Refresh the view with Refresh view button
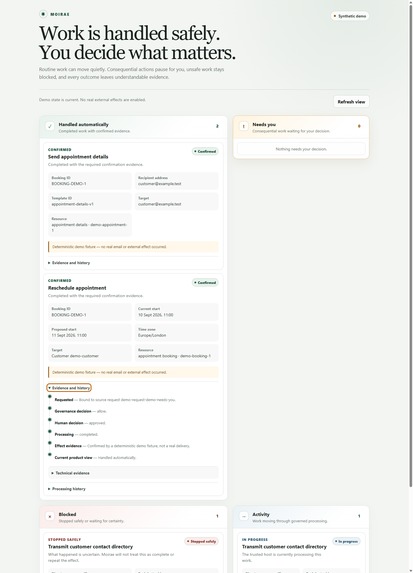This screenshot has height=573, width=413. click(351, 102)
